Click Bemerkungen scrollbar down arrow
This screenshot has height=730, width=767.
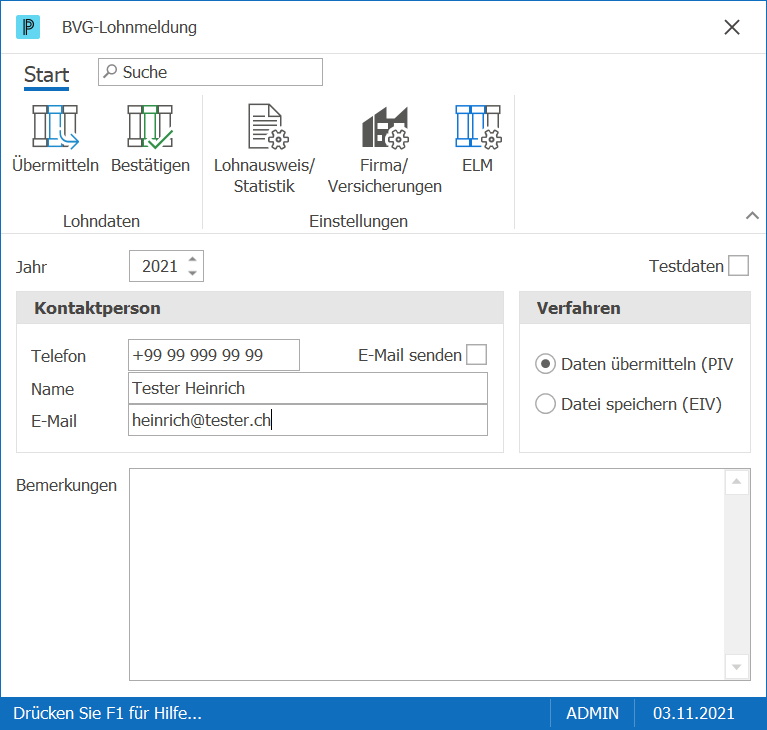[737, 667]
